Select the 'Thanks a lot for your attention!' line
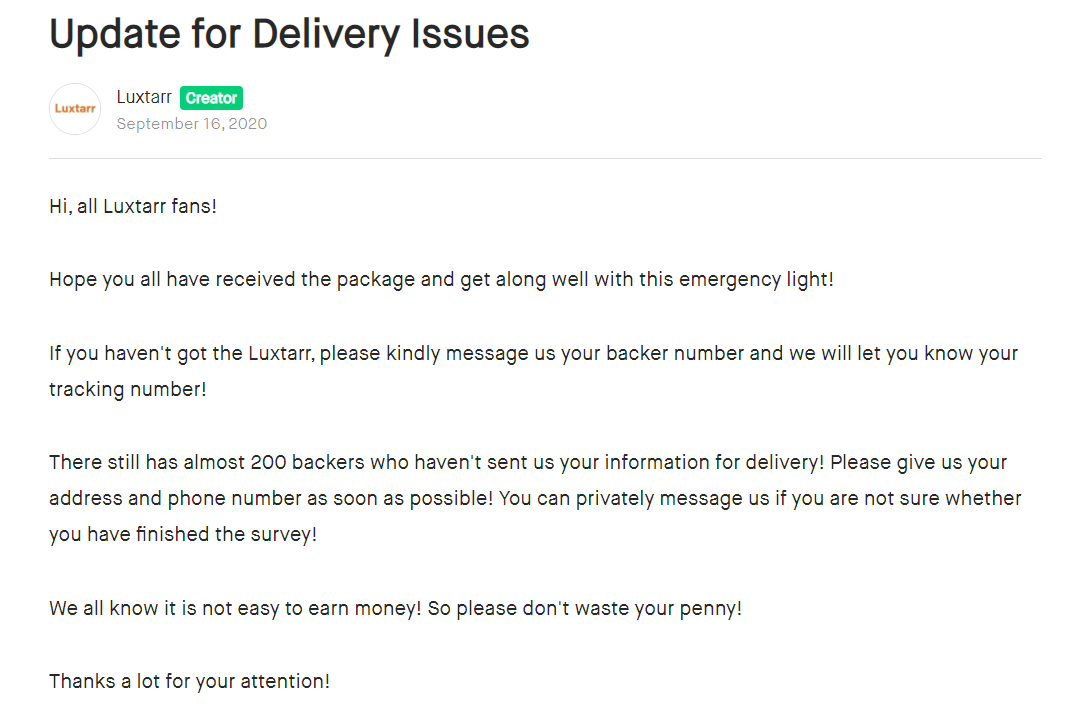 [x=190, y=682]
